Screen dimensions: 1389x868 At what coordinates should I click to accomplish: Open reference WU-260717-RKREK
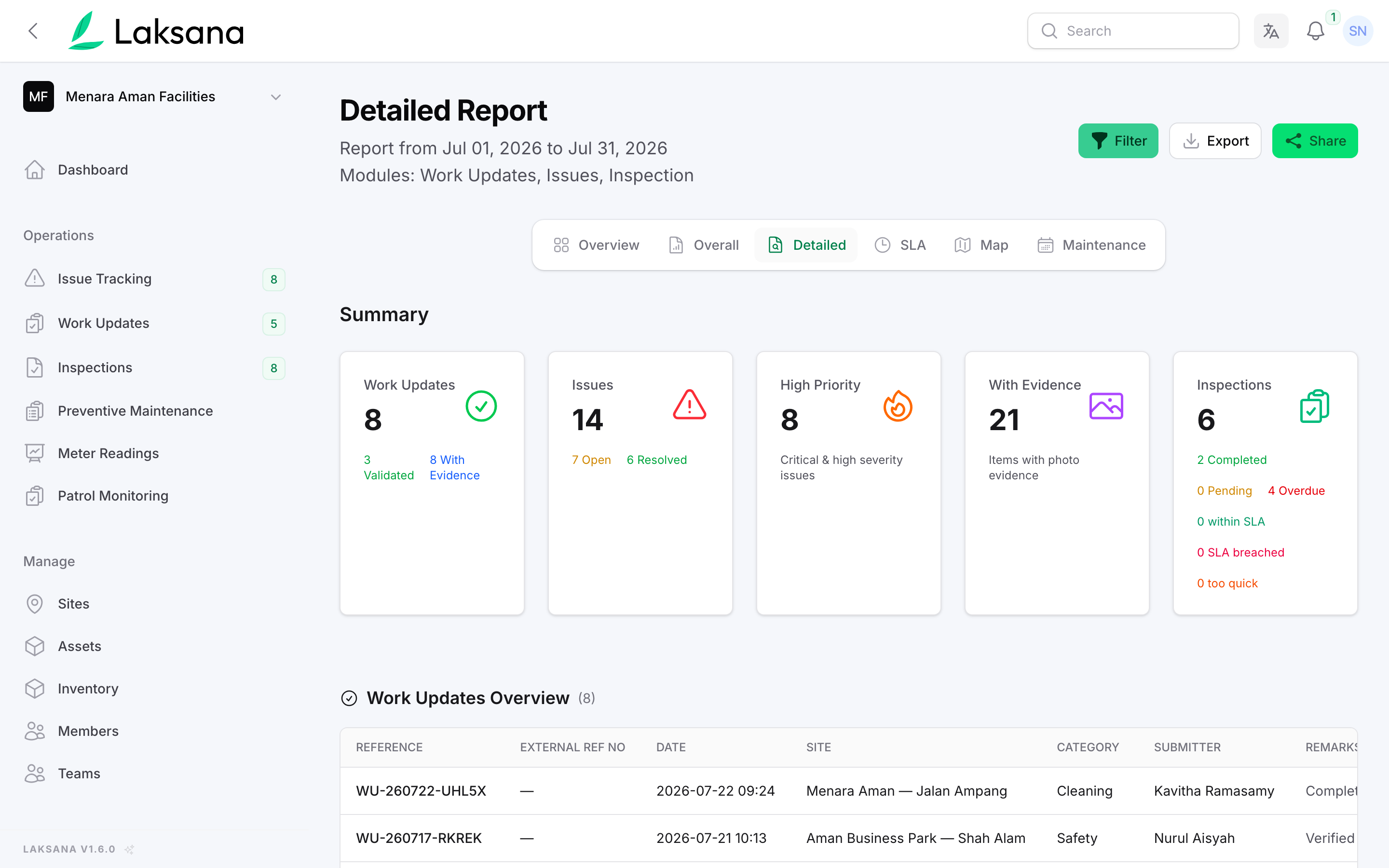point(419,838)
